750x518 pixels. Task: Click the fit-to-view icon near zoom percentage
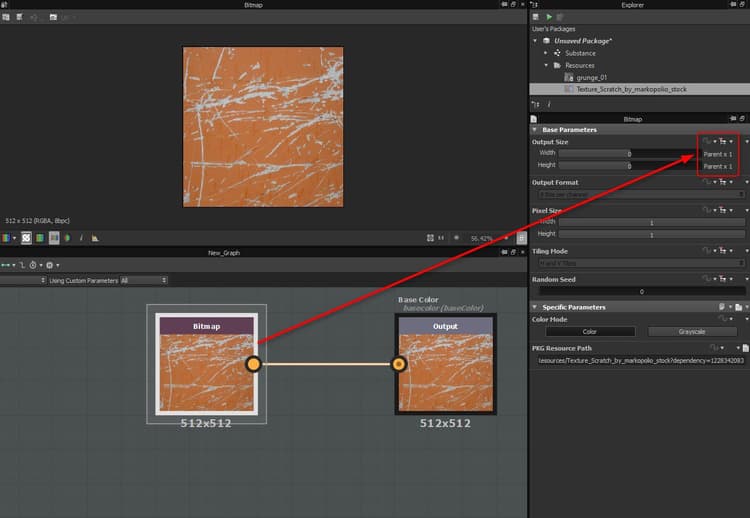[430, 238]
